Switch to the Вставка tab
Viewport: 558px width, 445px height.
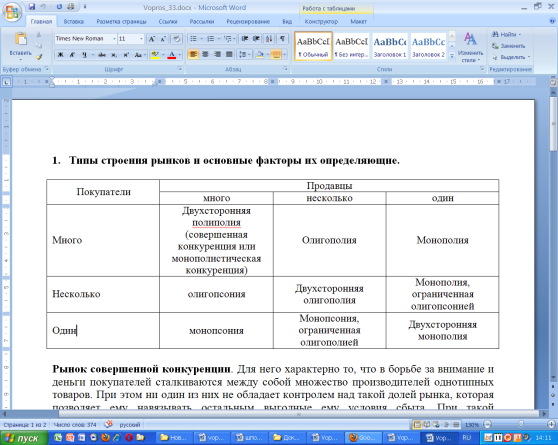[x=74, y=21]
